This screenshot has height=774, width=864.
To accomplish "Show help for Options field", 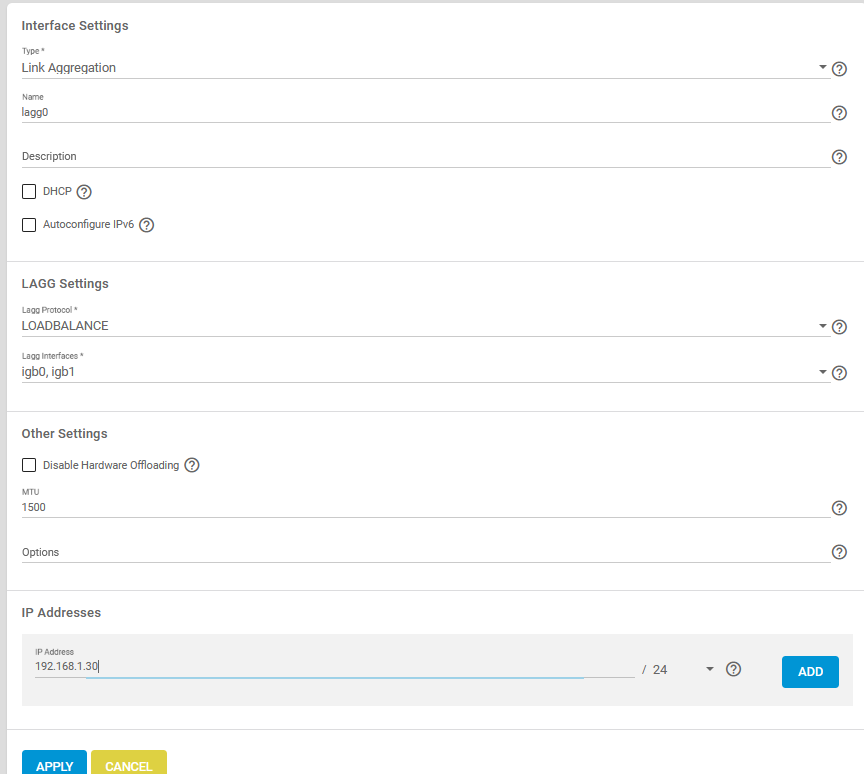I will (x=839, y=552).
